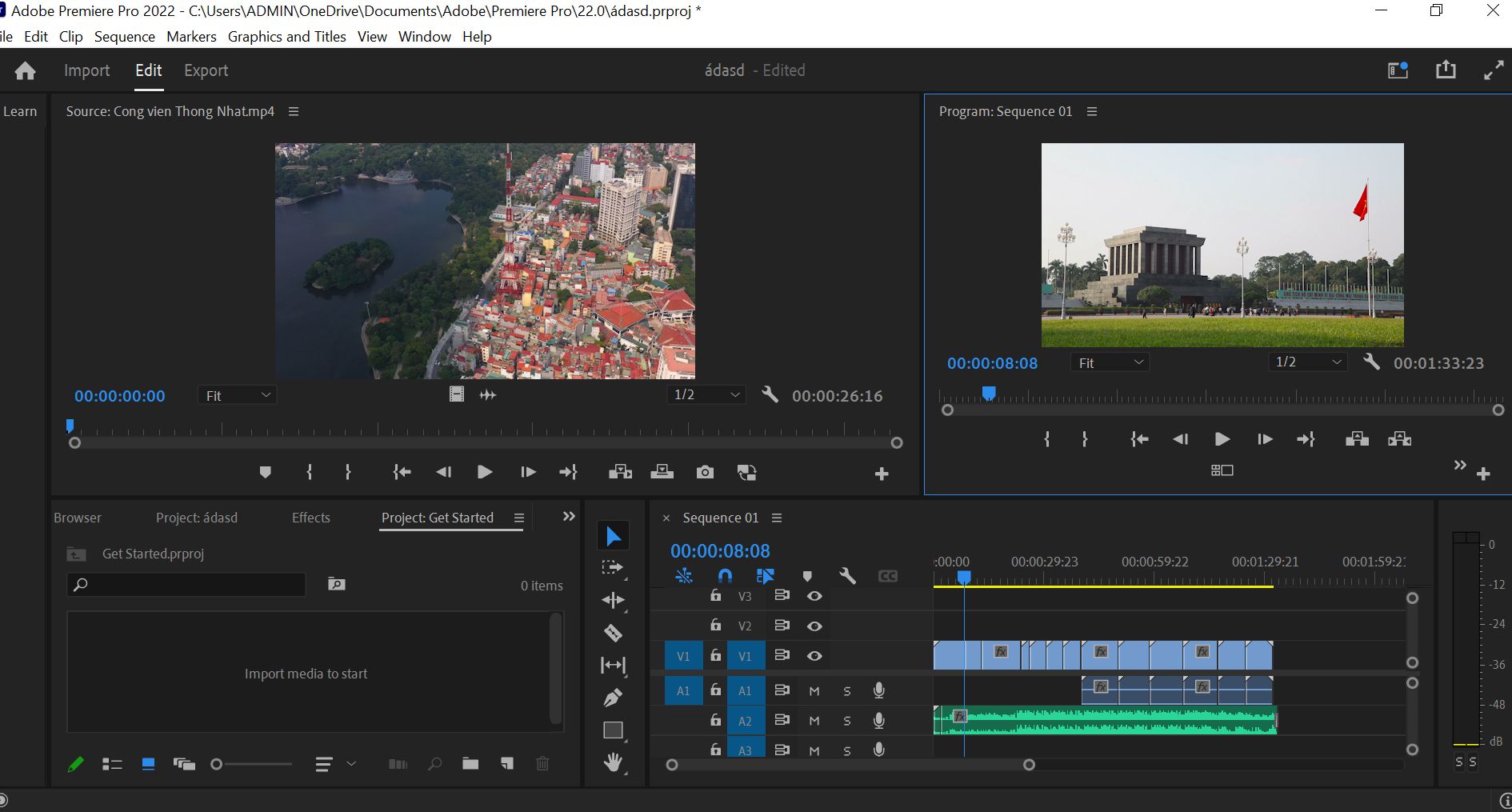Hide track V1 output eye
This screenshot has height=812, width=1512.
click(x=814, y=656)
